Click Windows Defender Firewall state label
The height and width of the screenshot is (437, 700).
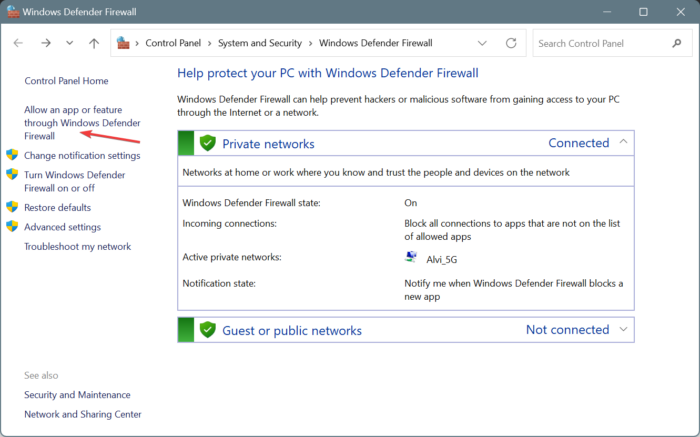251,203
